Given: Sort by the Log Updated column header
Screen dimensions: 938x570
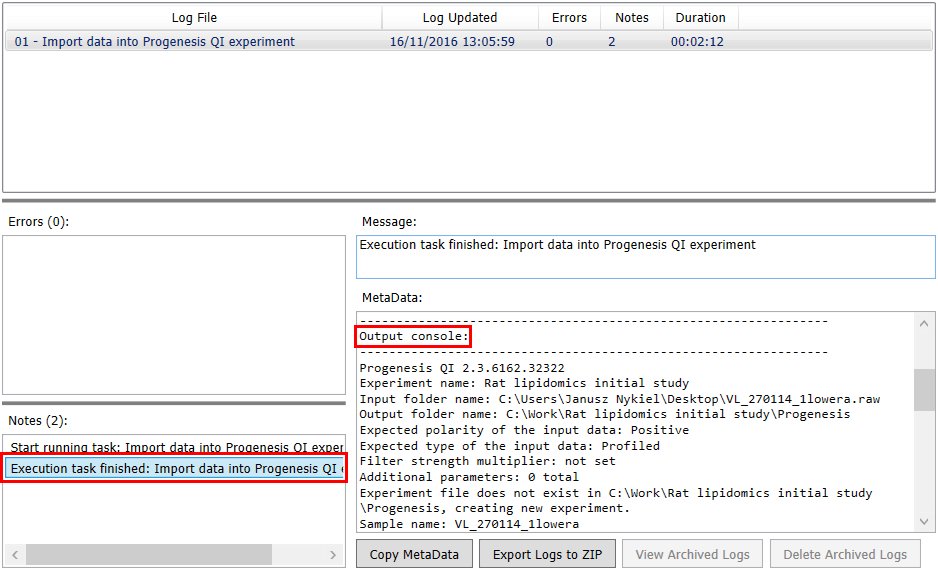Looking at the screenshot, I should [x=460, y=18].
